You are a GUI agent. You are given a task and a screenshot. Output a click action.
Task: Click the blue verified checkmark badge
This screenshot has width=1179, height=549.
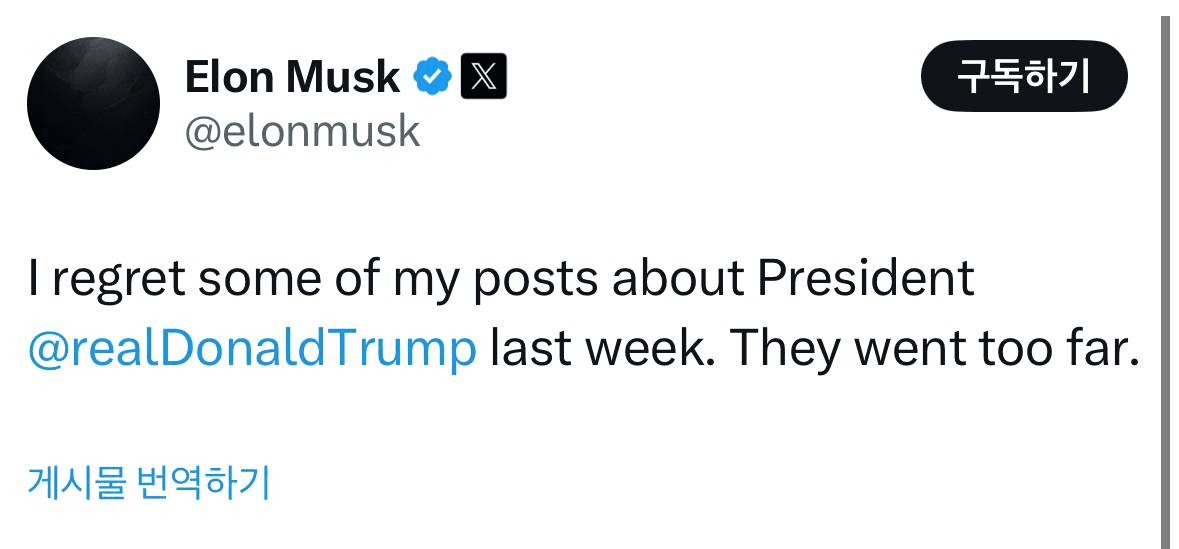click(x=432, y=77)
